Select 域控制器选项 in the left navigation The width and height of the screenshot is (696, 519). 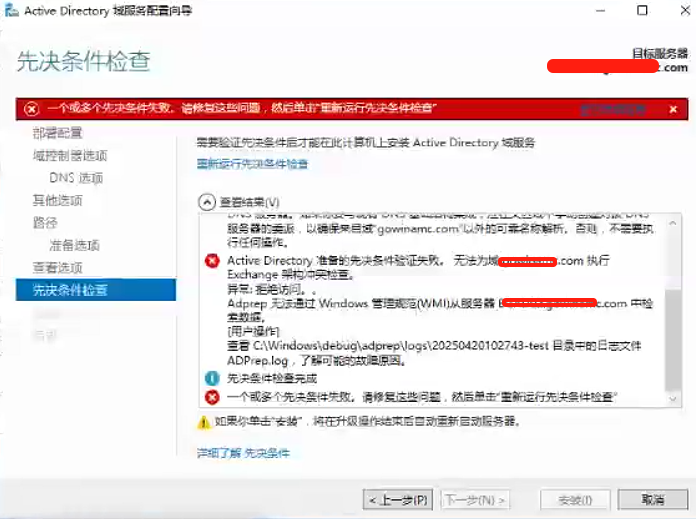tap(70, 155)
